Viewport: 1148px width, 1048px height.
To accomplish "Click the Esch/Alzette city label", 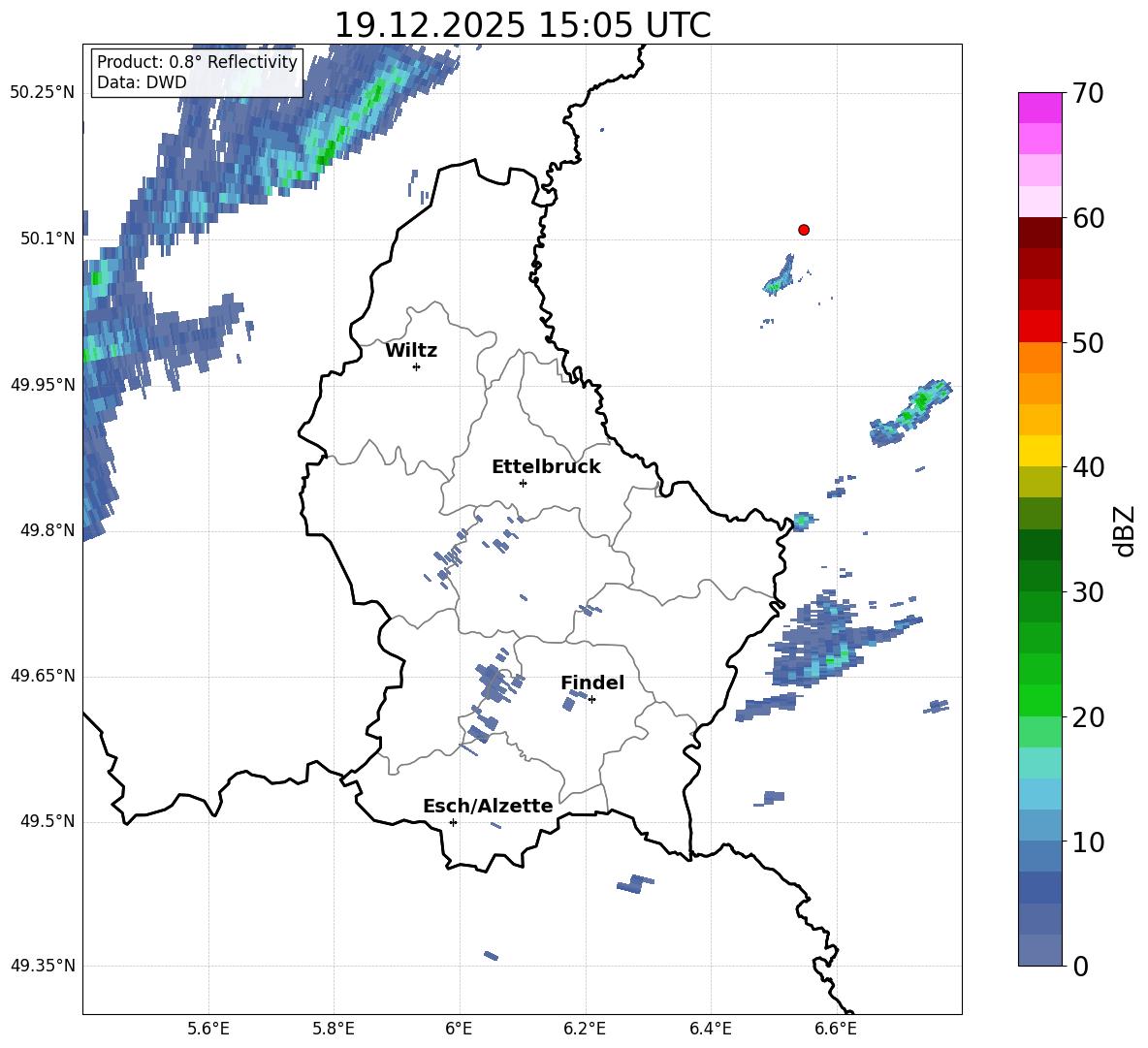I will coord(488,806).
